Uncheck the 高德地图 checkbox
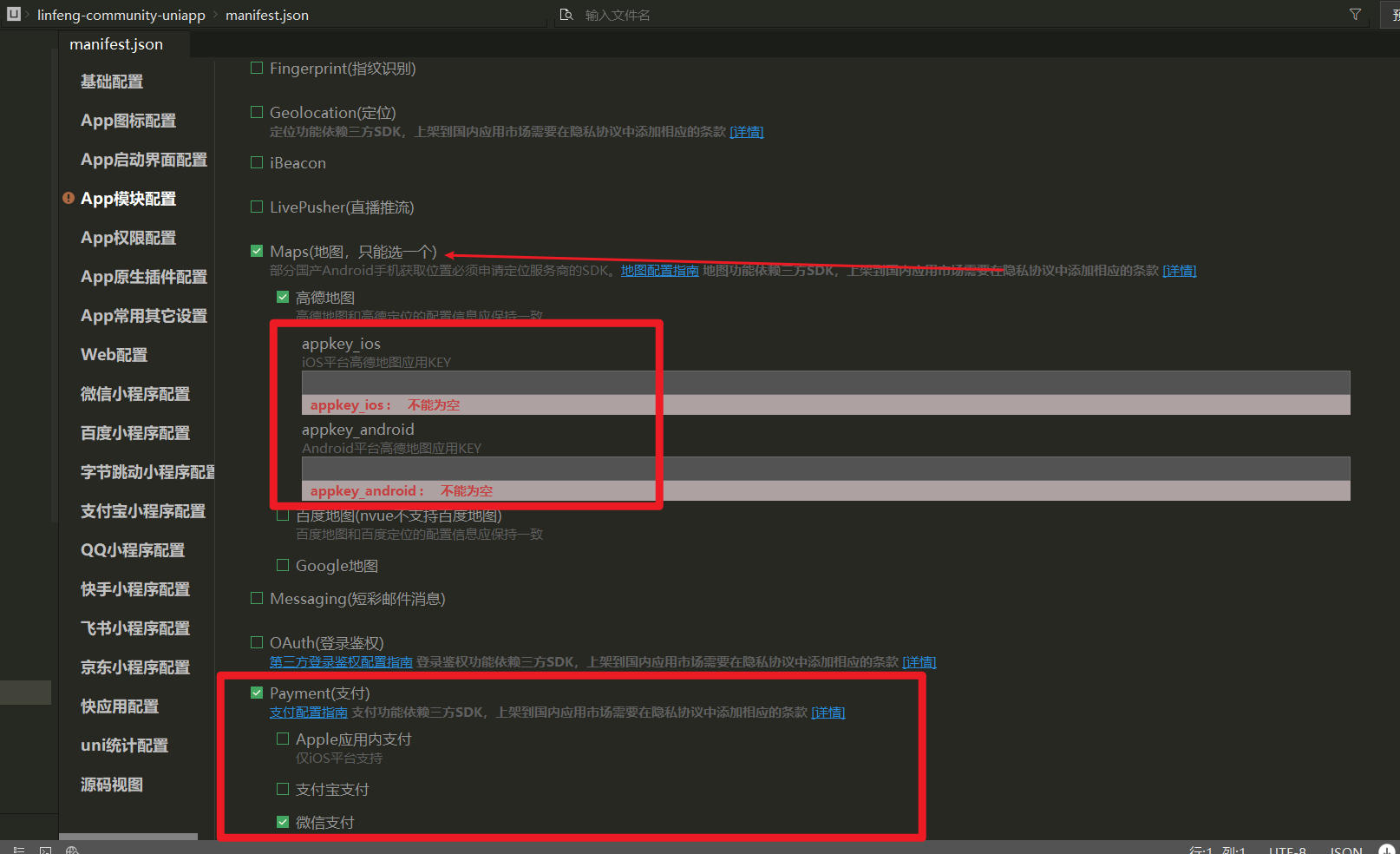The width and height of the screenshot is (1400, 854). click(283, 297)
